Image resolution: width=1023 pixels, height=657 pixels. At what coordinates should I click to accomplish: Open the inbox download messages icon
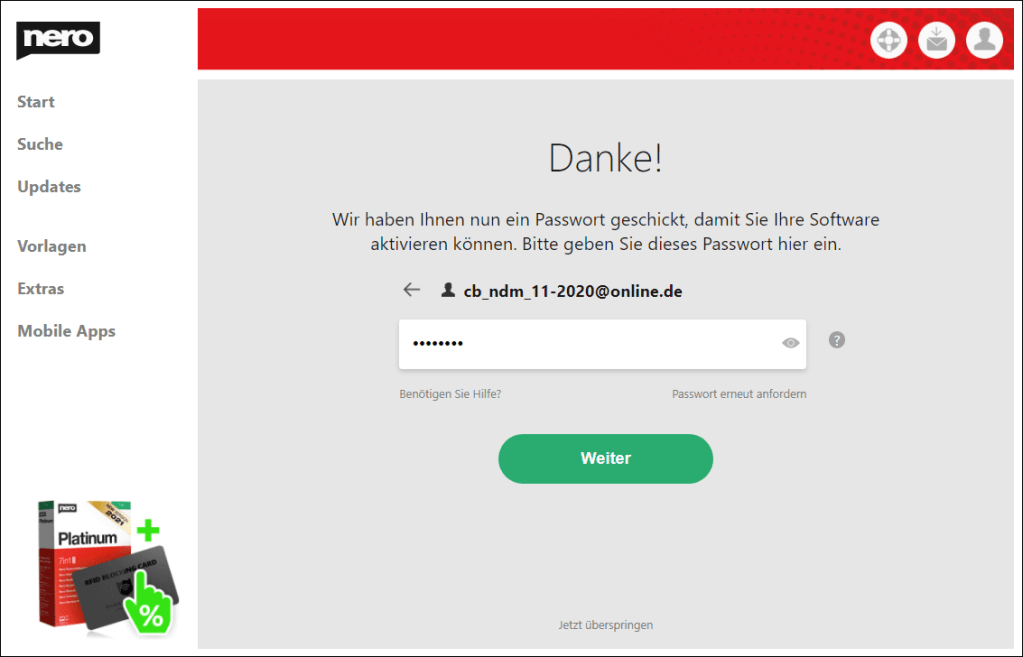pos(936,40)
